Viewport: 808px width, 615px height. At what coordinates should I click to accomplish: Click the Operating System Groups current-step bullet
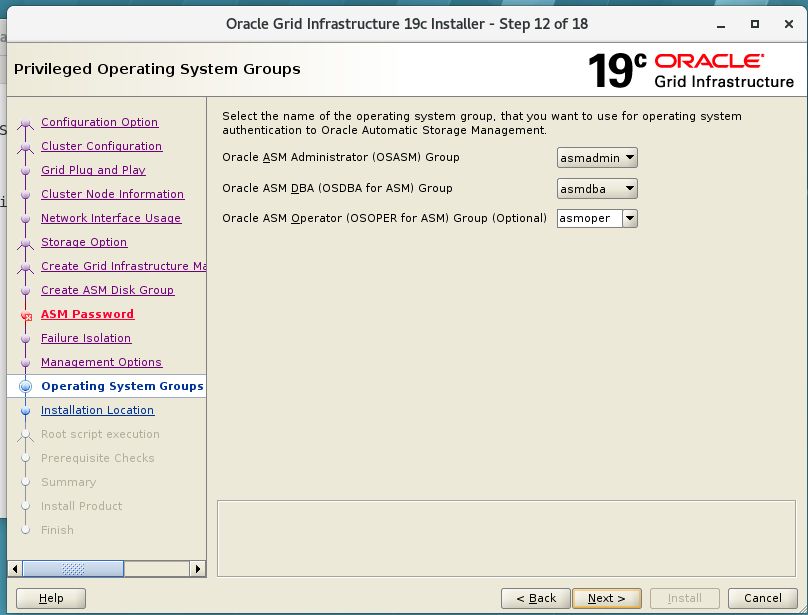tap(25, 386)
